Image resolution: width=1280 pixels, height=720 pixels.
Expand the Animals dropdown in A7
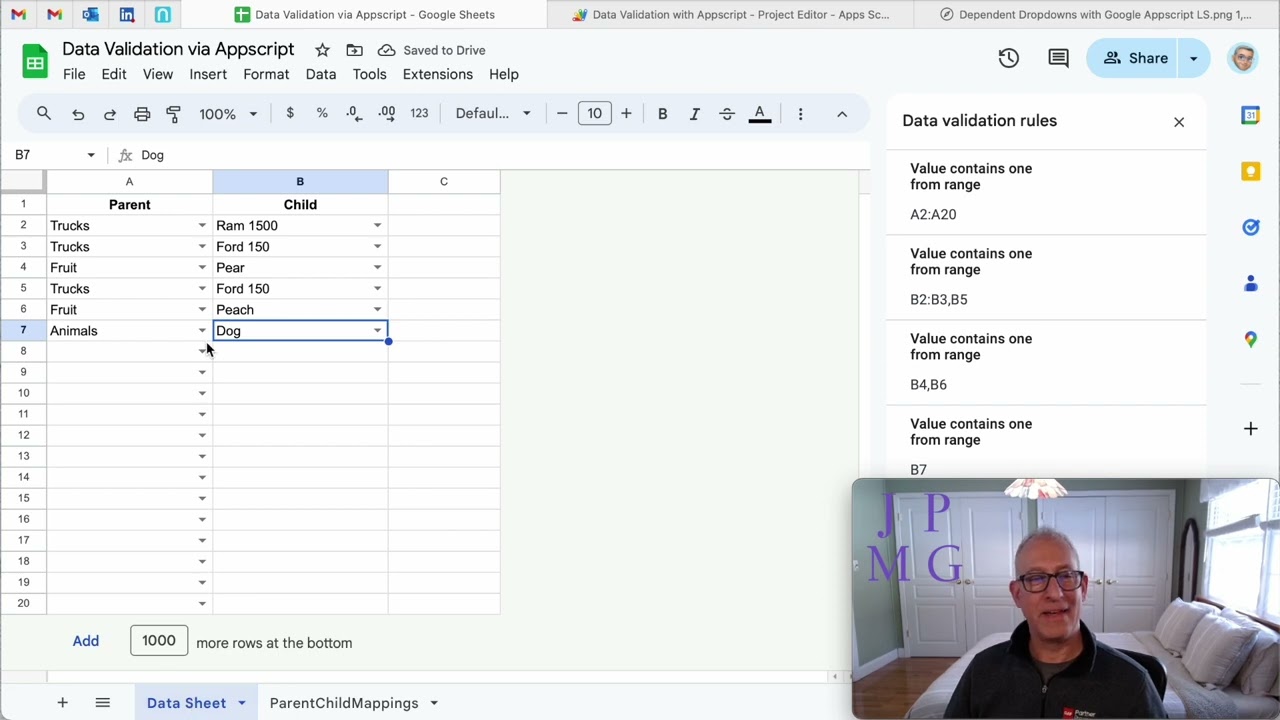click(202, 331)
